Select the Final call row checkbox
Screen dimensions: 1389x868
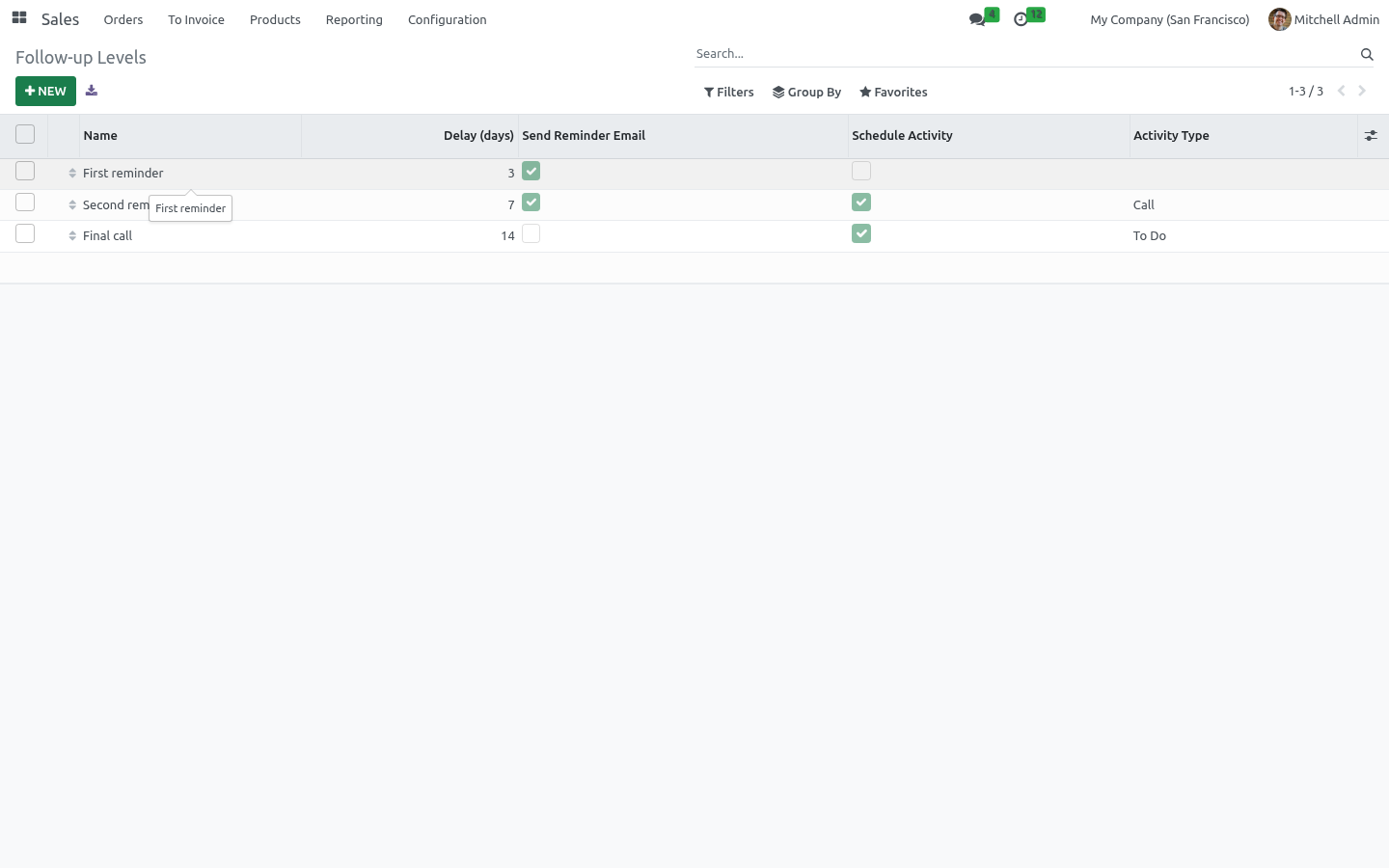(x=25, y=233)
